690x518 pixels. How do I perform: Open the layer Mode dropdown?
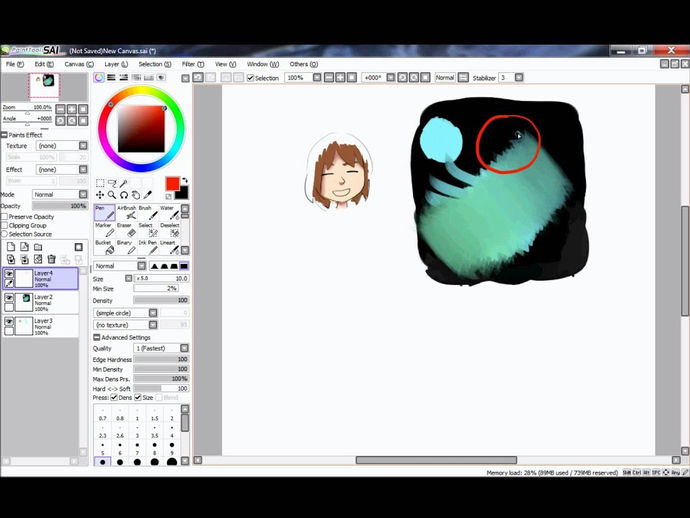(x=83, y=195)
